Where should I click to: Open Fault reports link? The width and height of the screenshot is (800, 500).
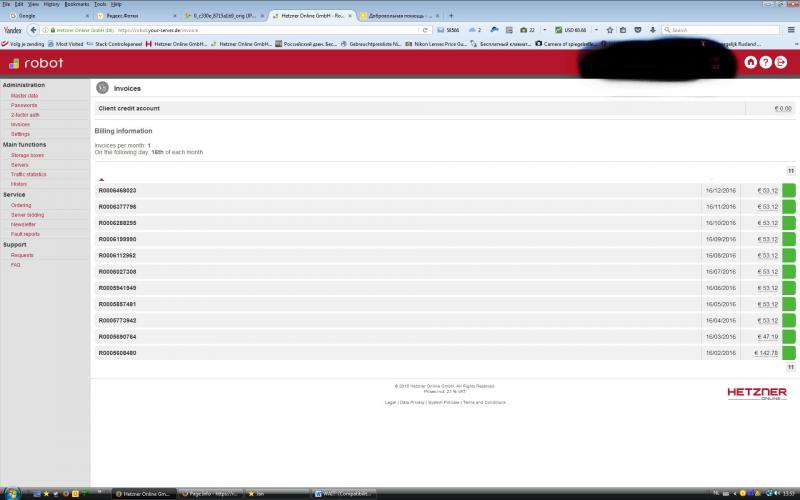click(x=25, y=234)
